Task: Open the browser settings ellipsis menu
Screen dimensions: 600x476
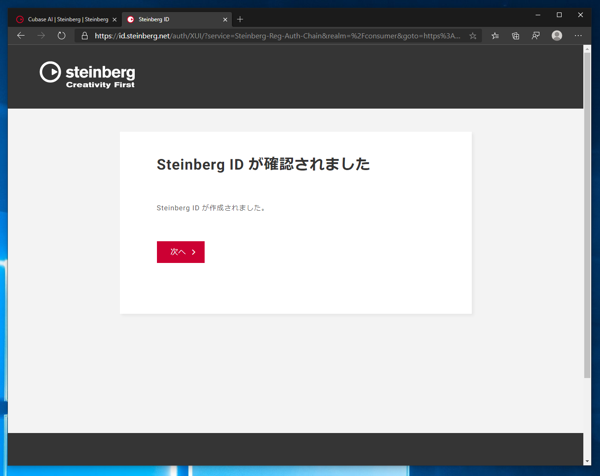Action: point(578,36)
